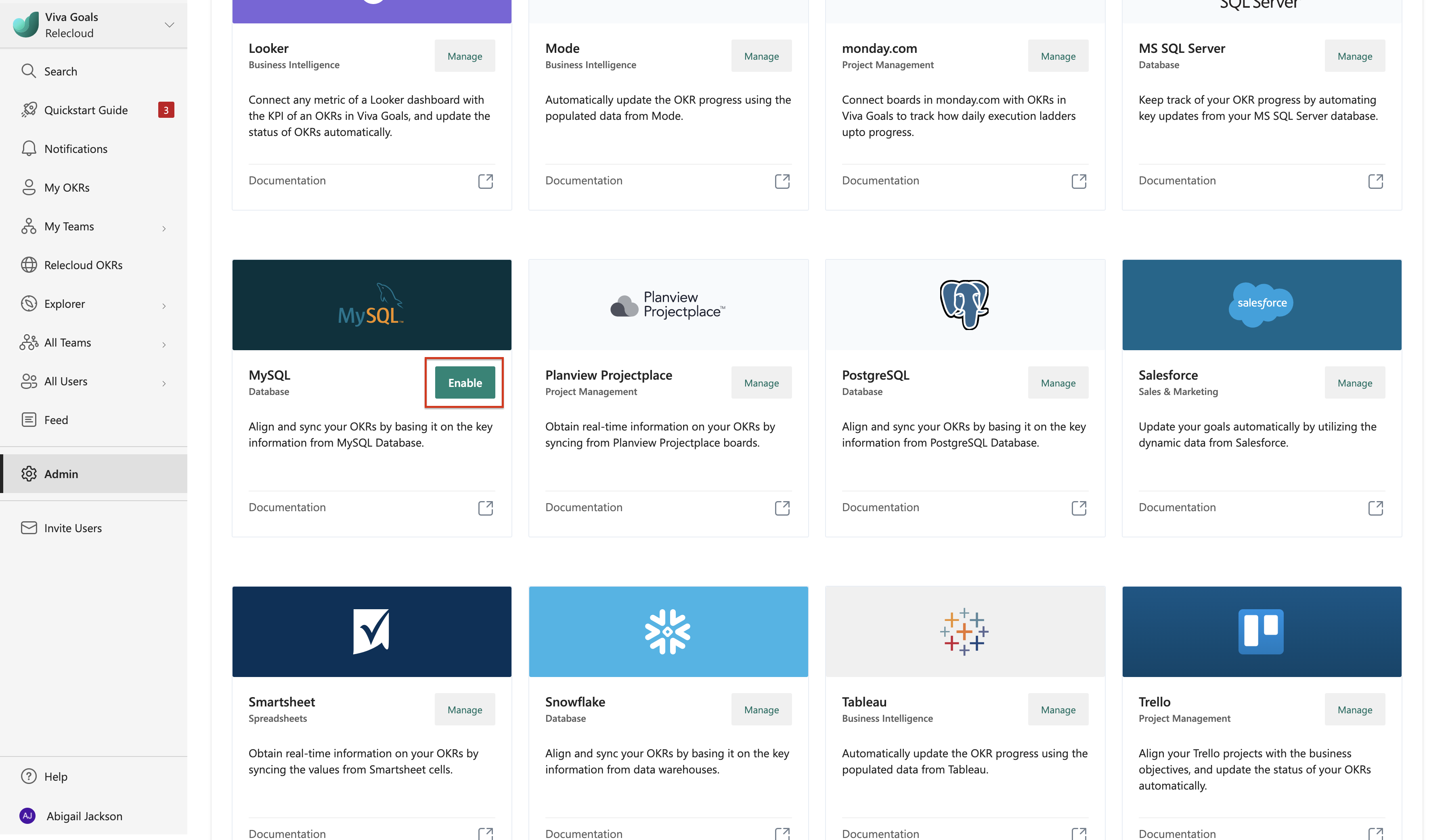
Task: Click Abigail Jackson profile name
Action: [x=84, y=816]
